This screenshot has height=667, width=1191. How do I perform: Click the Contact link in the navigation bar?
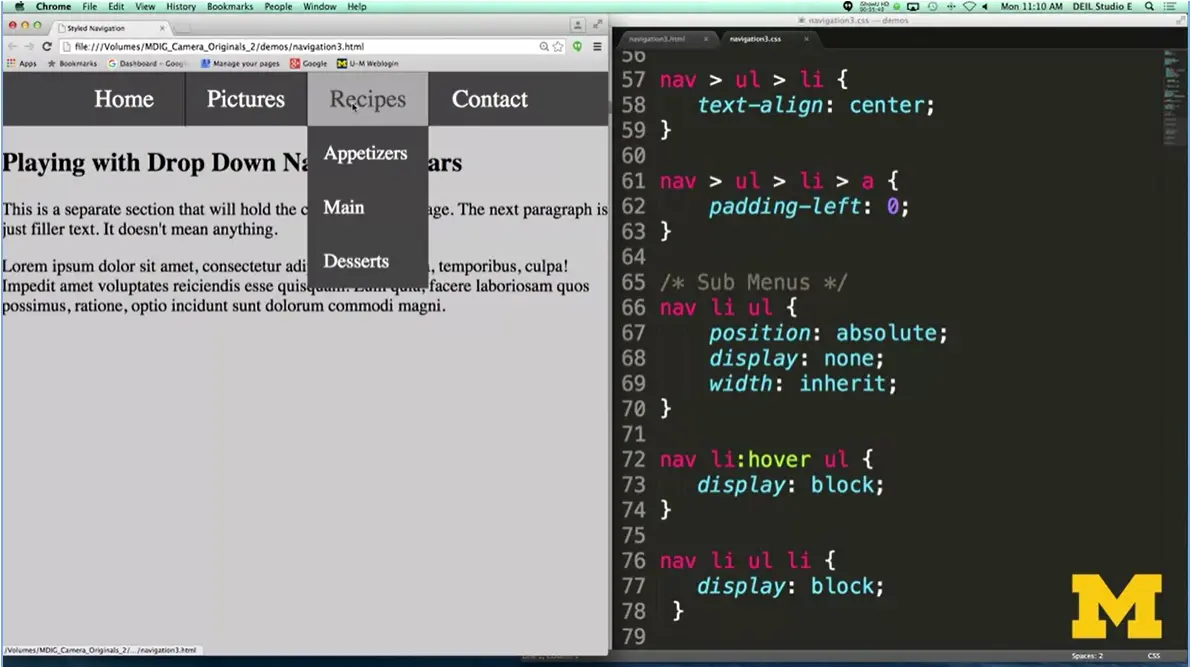[489, 99]
